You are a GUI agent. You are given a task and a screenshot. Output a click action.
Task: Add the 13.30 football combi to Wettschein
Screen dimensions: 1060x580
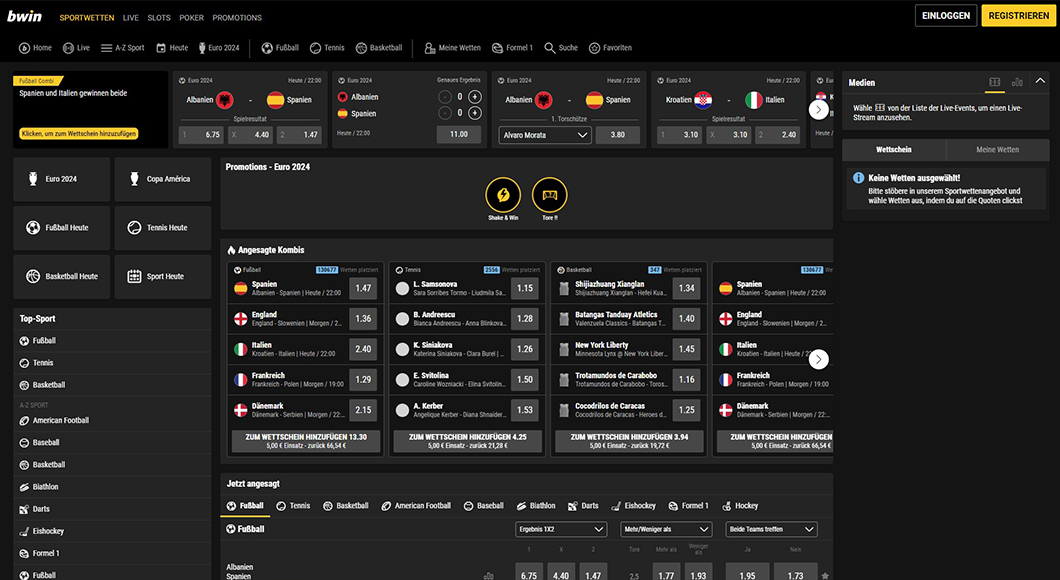pos(306,441)
